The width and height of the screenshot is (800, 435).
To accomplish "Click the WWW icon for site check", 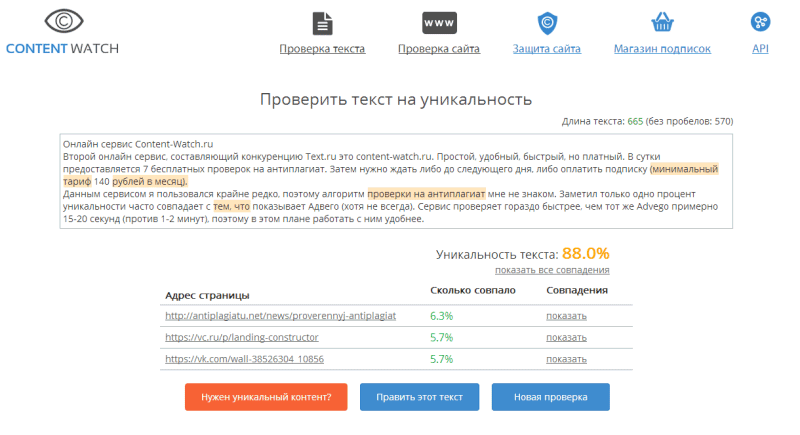I will 439,22.
